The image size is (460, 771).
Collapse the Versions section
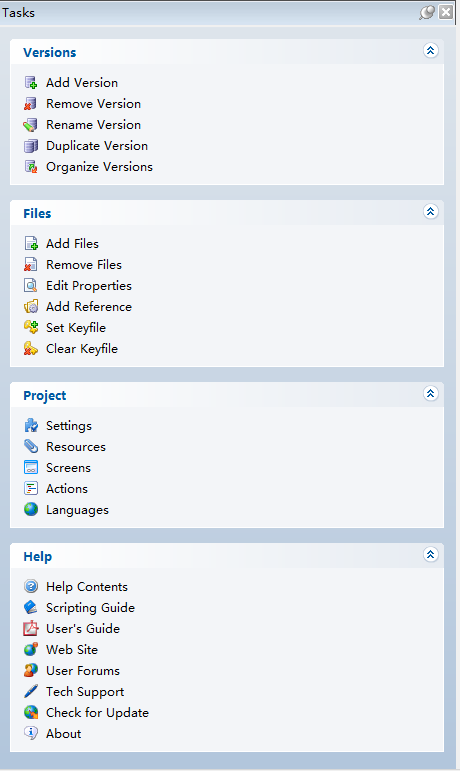(x=431, y=51)
